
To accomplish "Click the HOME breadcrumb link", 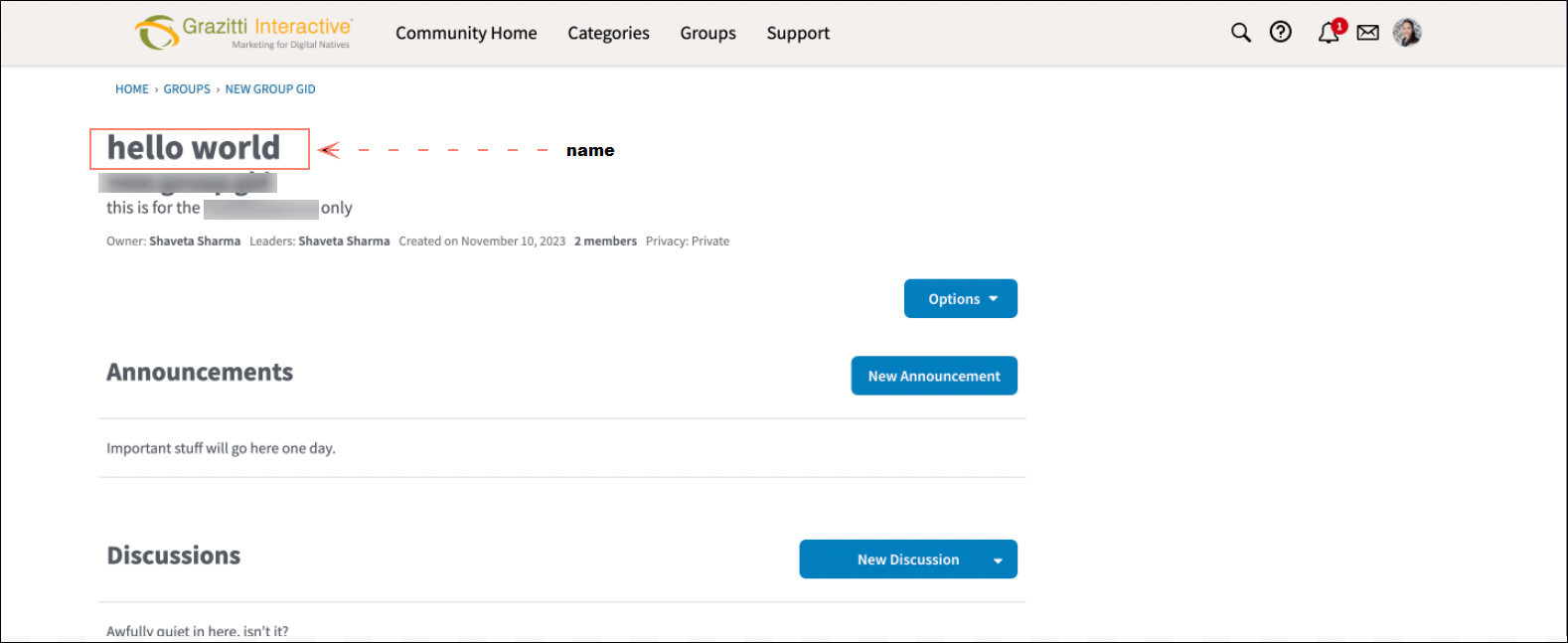I will click(x=131, y=89).
